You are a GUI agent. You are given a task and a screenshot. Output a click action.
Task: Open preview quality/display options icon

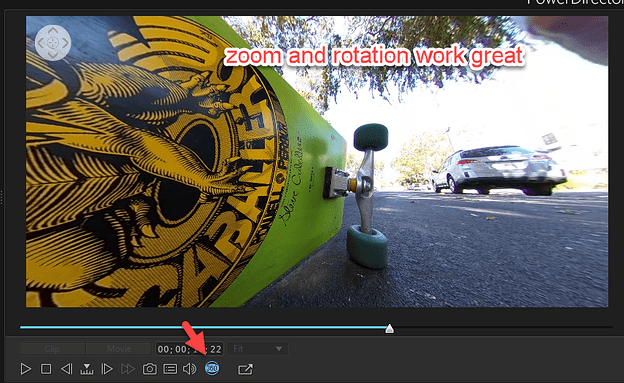click(x=170, y=369)
